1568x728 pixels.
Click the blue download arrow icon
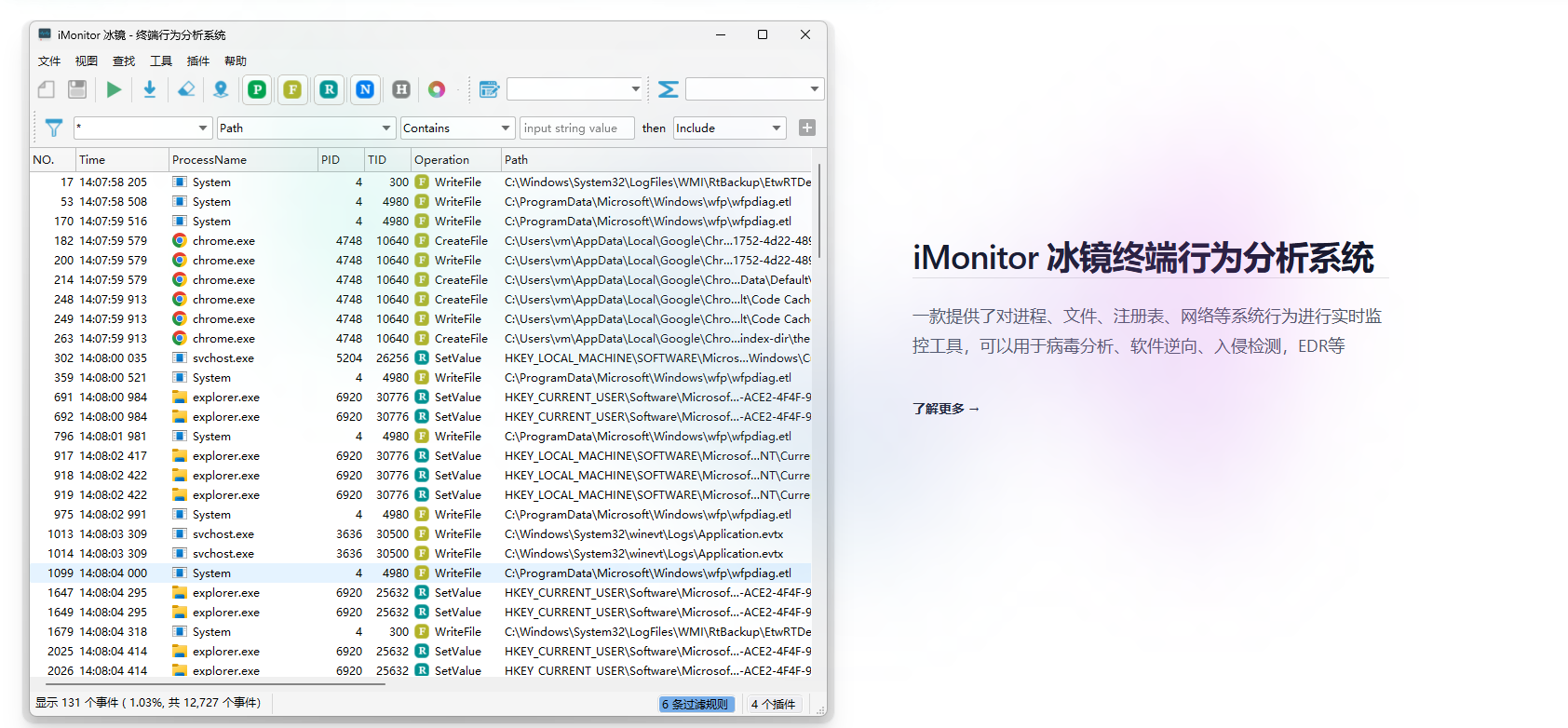point(149,89)
